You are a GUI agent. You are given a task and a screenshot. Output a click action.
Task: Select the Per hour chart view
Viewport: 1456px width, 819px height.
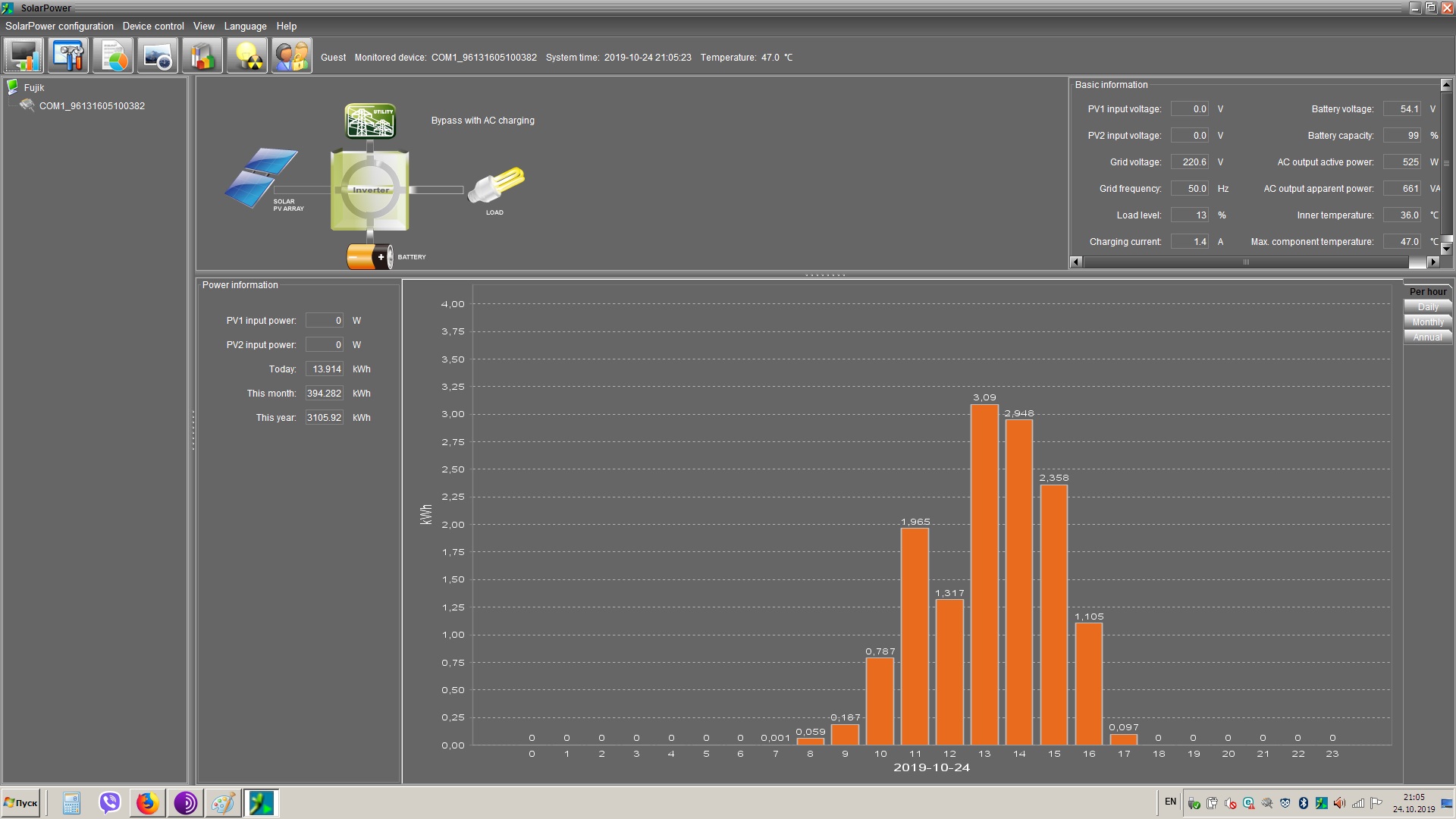click(1427, 292)
